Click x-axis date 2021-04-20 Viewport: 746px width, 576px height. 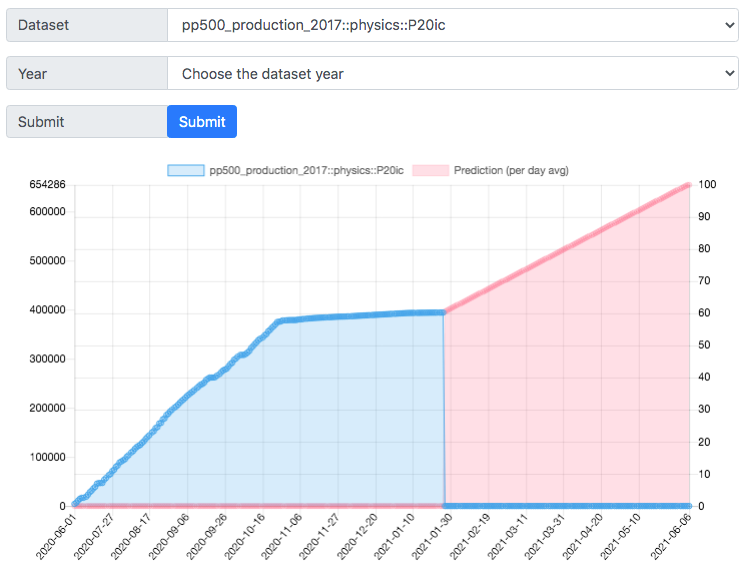tap(582, 537)
